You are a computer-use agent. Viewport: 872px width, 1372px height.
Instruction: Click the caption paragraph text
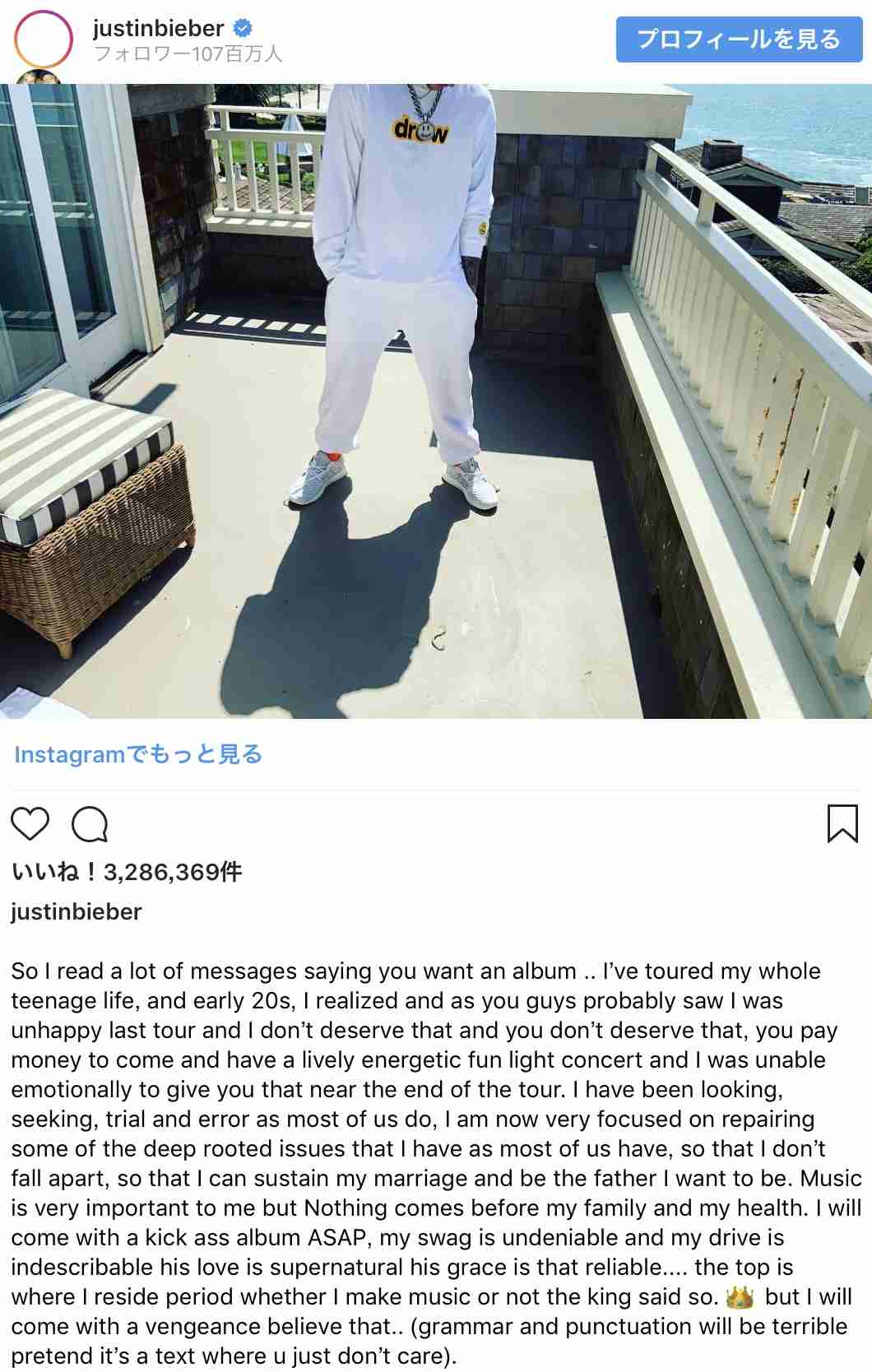click(436, 1163)
